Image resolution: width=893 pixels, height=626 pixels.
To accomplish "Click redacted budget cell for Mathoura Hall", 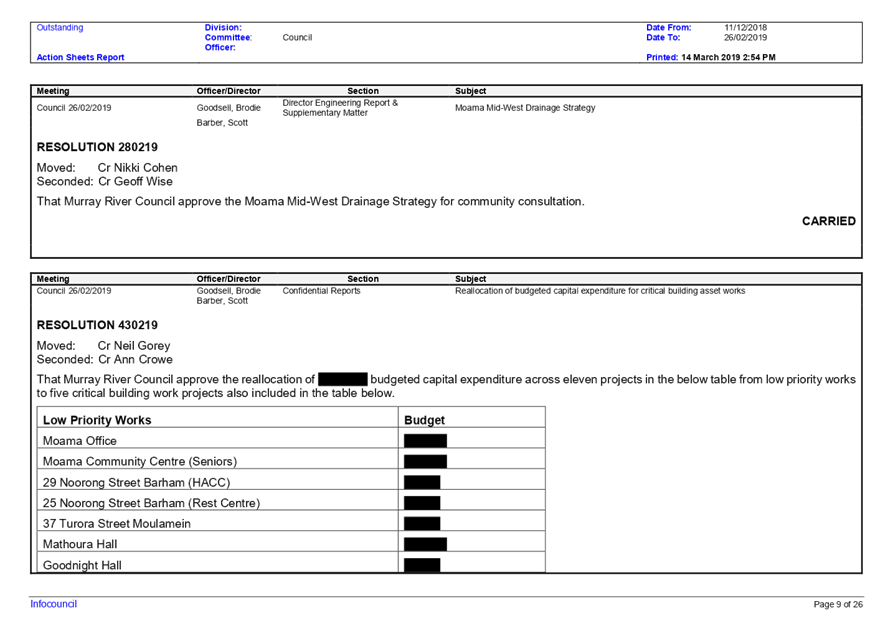I will (x=425, y=544).
